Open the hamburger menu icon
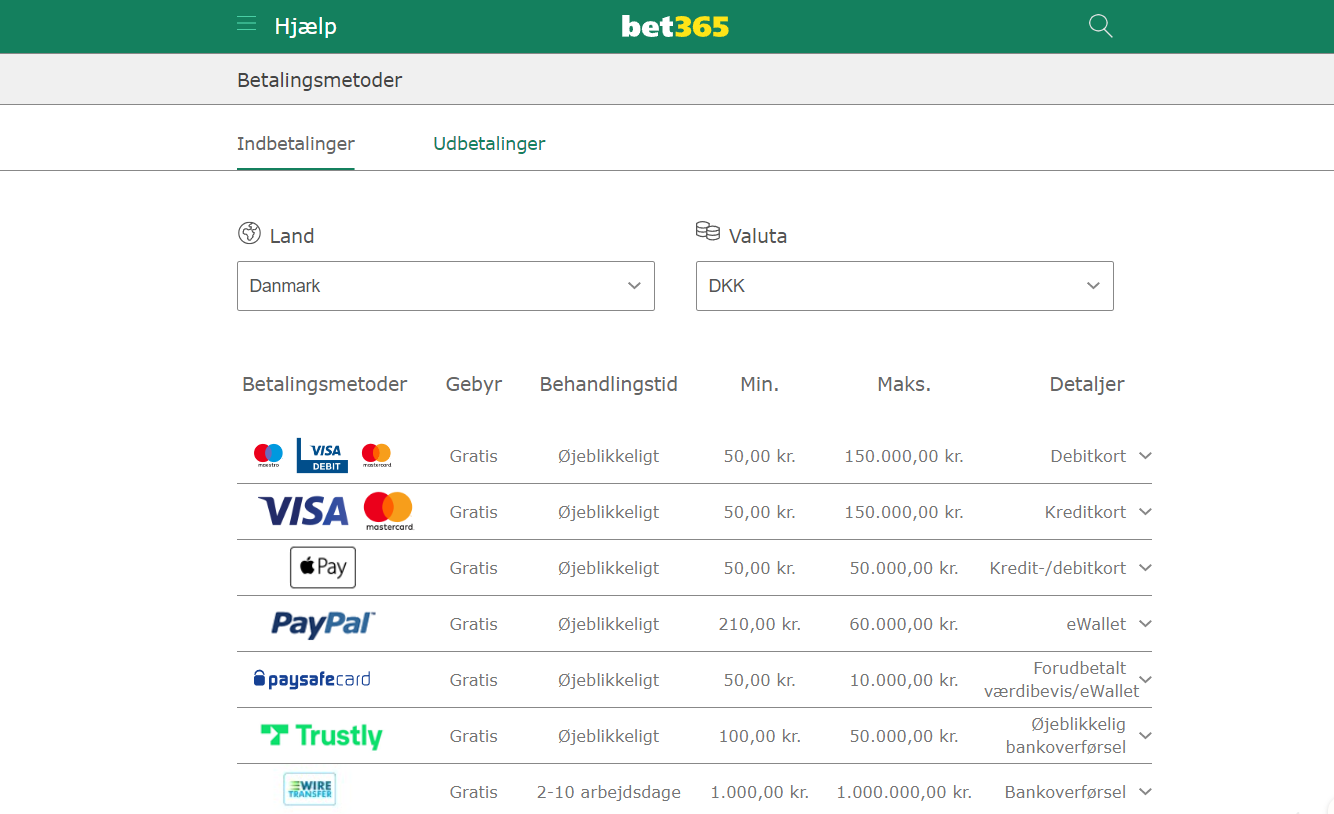Viewport: 1334px width, 814px height. click(x=246, y=24)
